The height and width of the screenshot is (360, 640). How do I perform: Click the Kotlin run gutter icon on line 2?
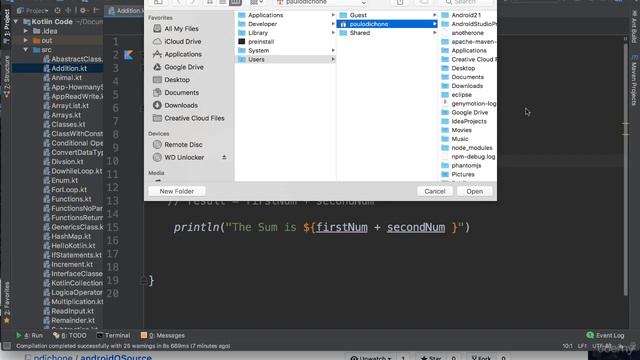point(129,55)
